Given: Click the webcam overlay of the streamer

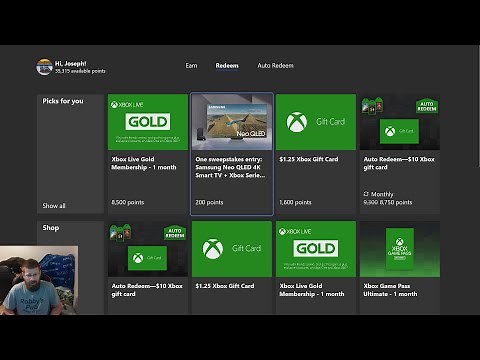Looking at the screenshot, I should (39, 280).
